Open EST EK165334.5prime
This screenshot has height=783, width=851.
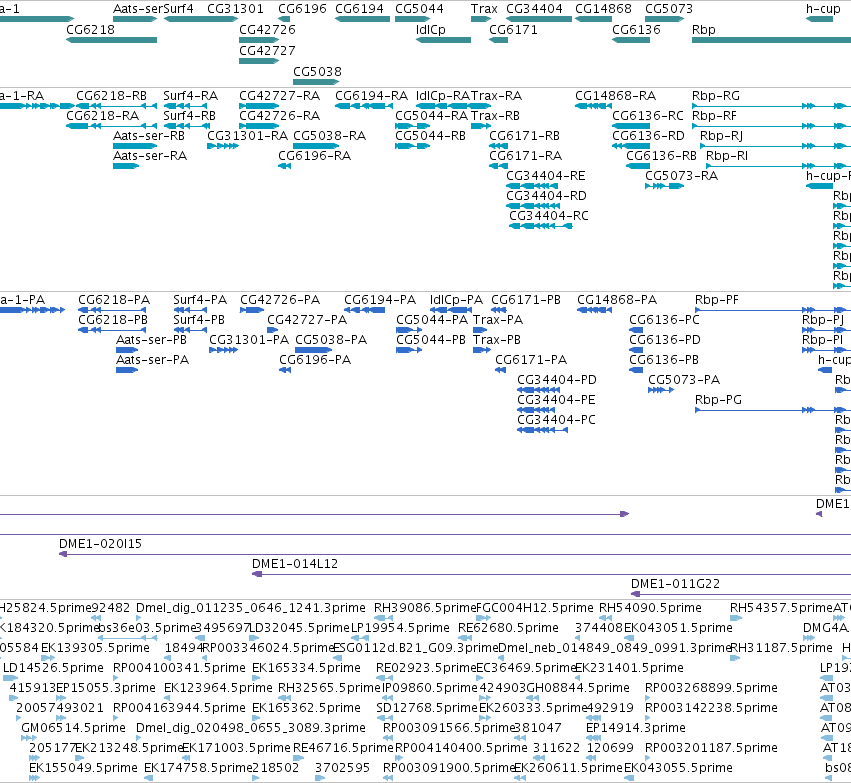coord(306,668)
